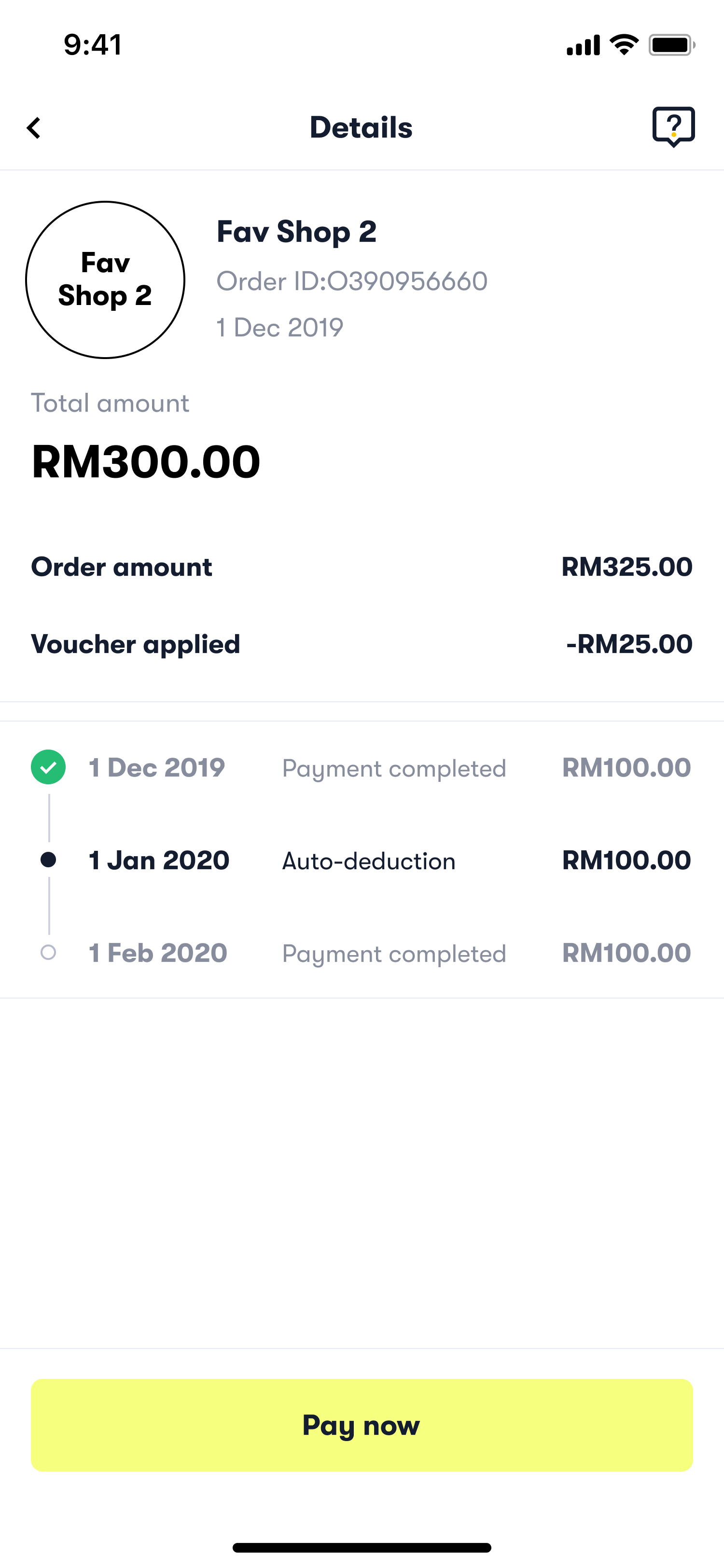Tap the home indicator bar
724x1568 pixels.
coord(362,1547)
